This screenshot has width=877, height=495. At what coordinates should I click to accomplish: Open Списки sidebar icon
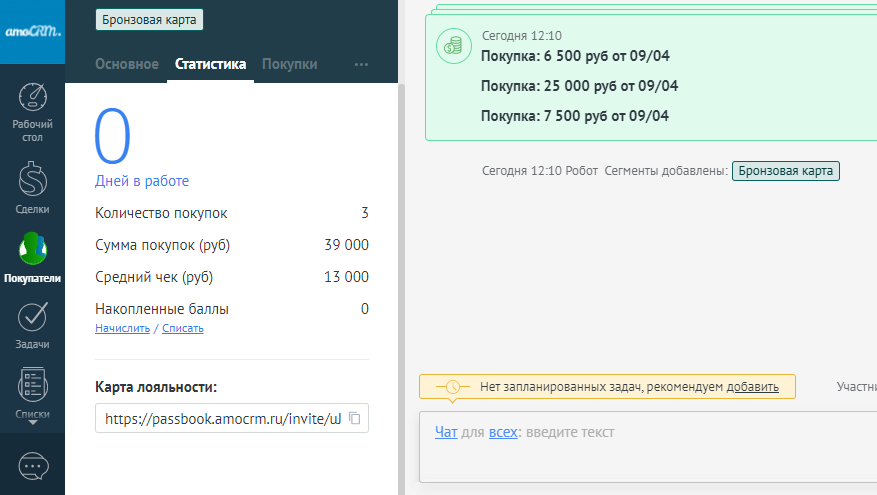(32, 385)
